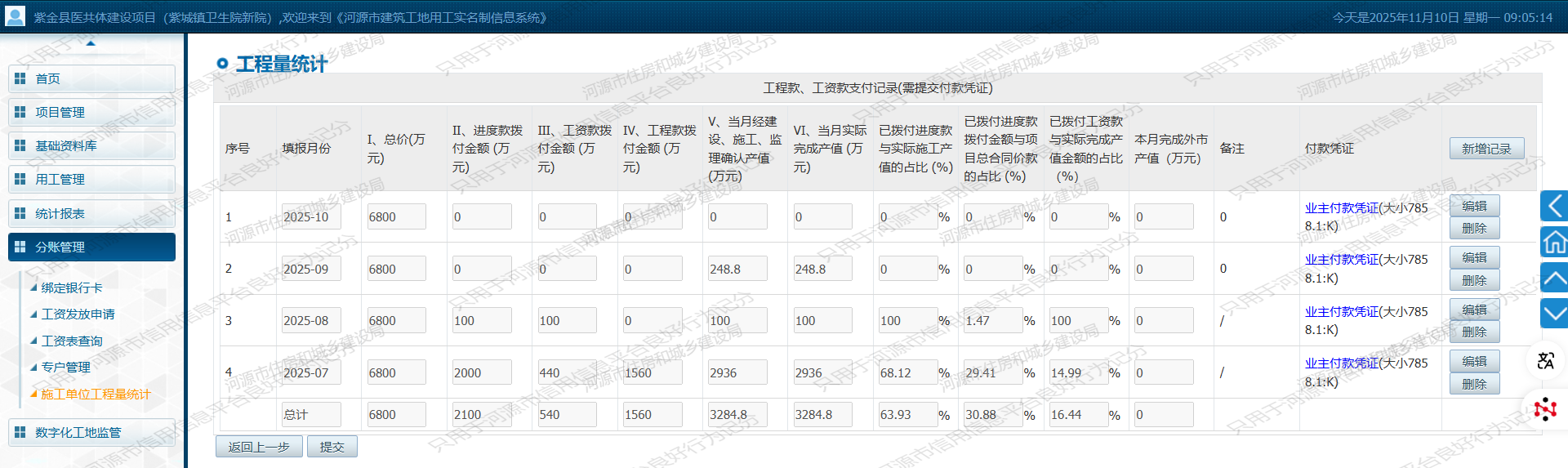Click the 新增记录 button
This screenshot has height=468, width=1568.
(x=1486, y=149)
